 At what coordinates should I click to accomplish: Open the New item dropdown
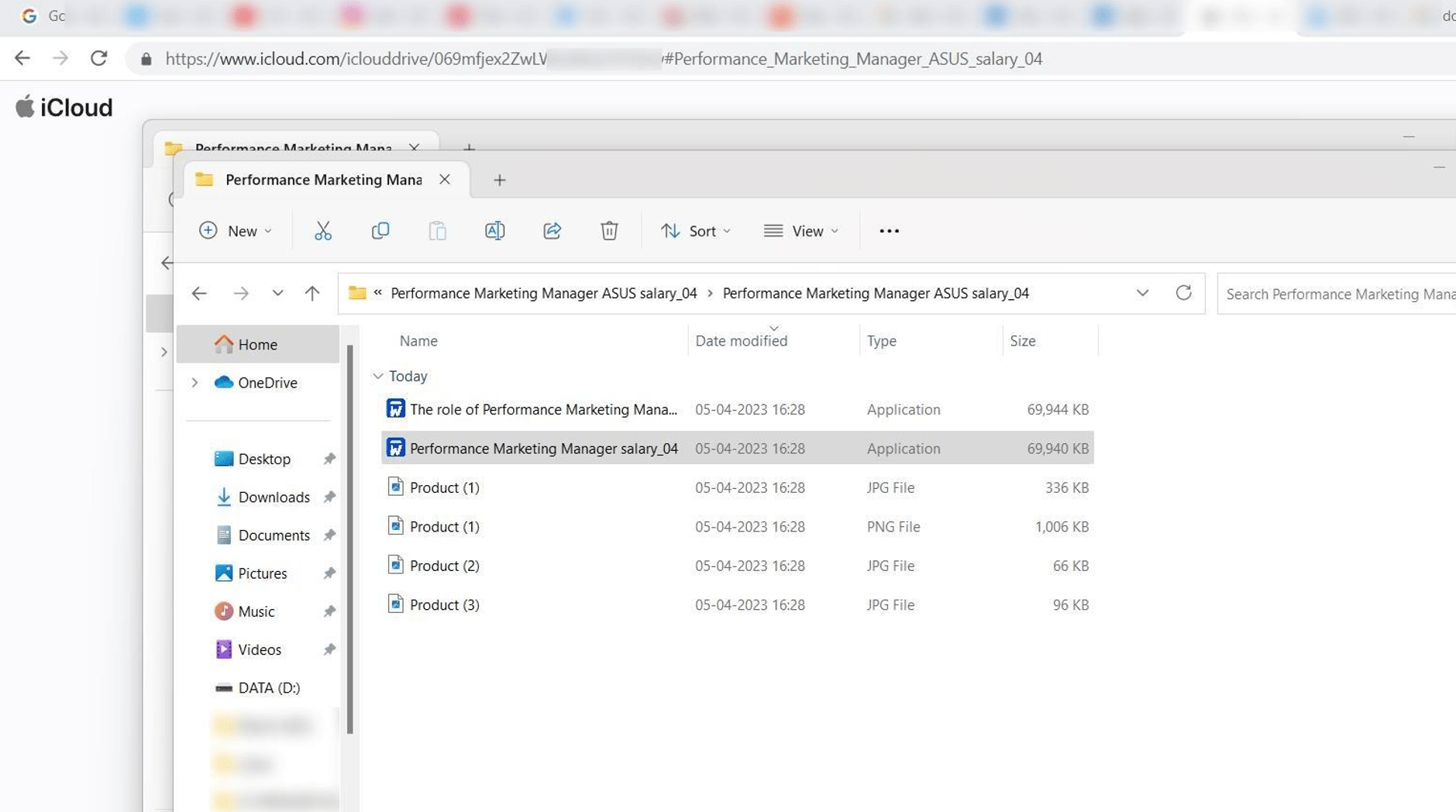coord(236,230)
